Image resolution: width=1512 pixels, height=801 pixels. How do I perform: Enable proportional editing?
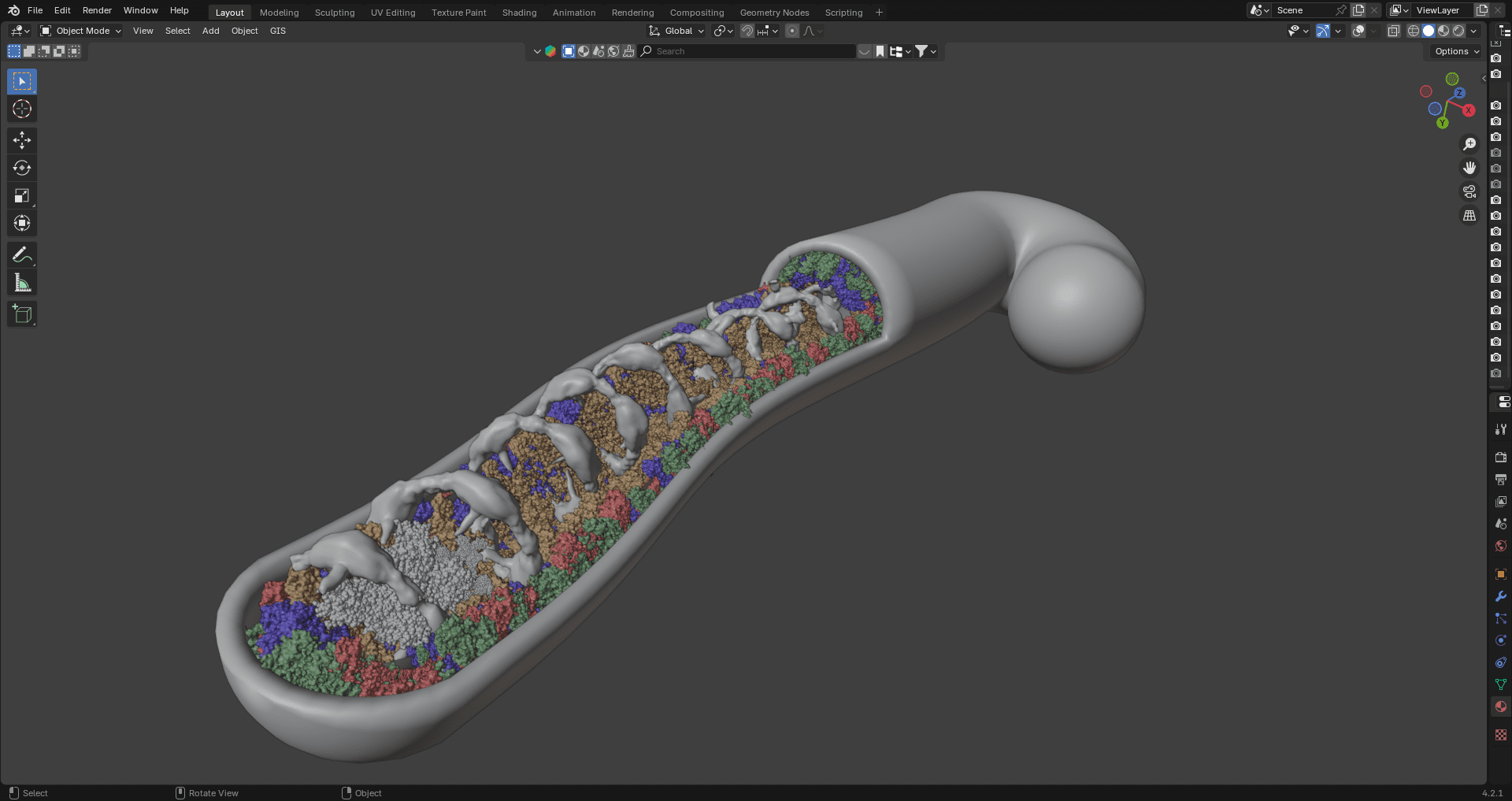point(791,31)
